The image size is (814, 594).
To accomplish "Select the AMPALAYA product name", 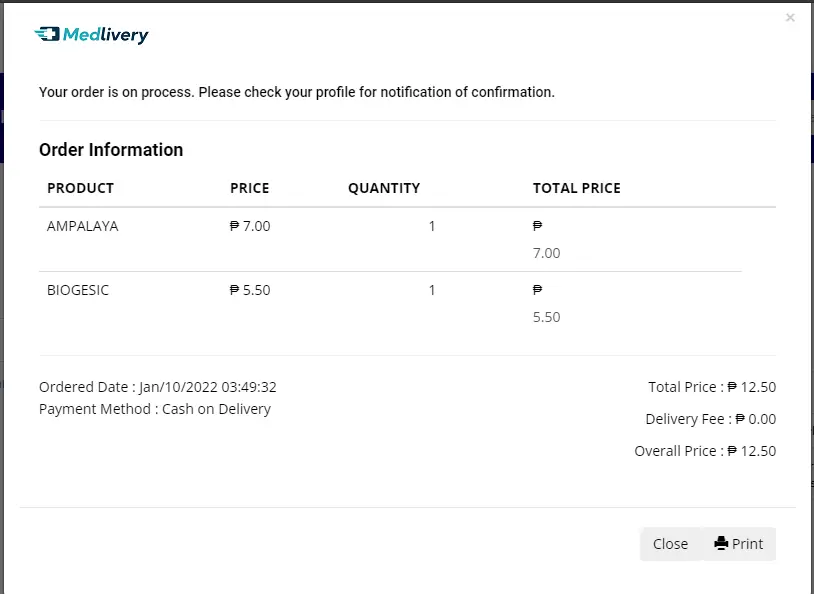I will (x=83, y=226).
